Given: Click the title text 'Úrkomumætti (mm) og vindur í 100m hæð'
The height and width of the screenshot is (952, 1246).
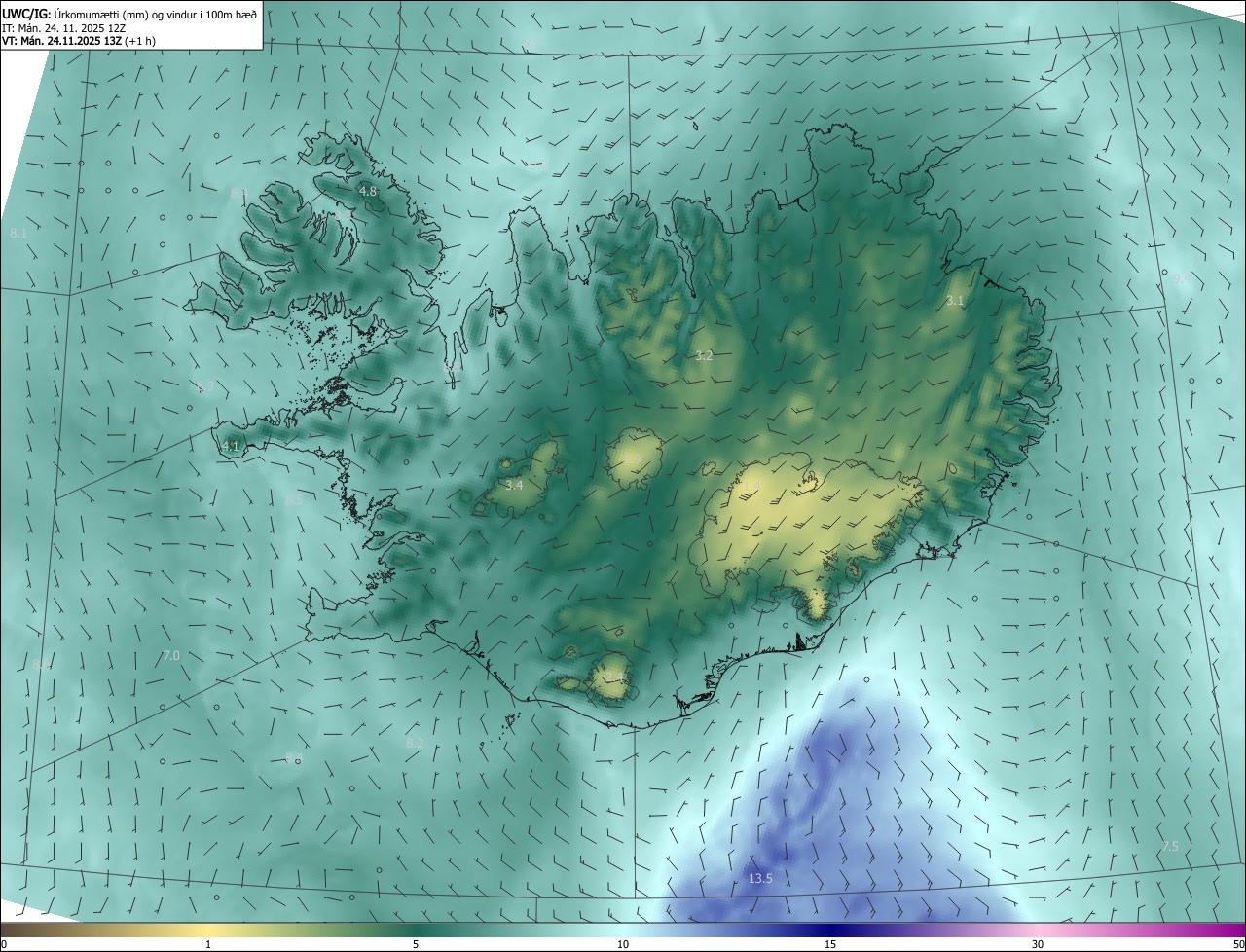Looking at the screenshot, I should pos(155,13).
